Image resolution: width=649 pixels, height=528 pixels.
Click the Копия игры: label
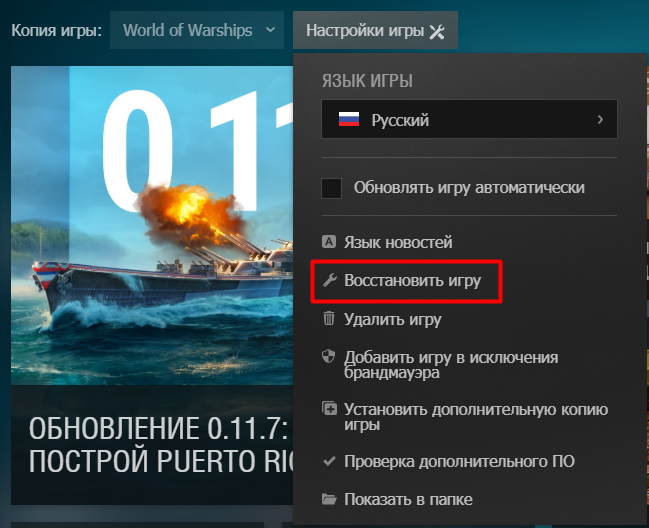pyautogui.click(x=56, y=31)
